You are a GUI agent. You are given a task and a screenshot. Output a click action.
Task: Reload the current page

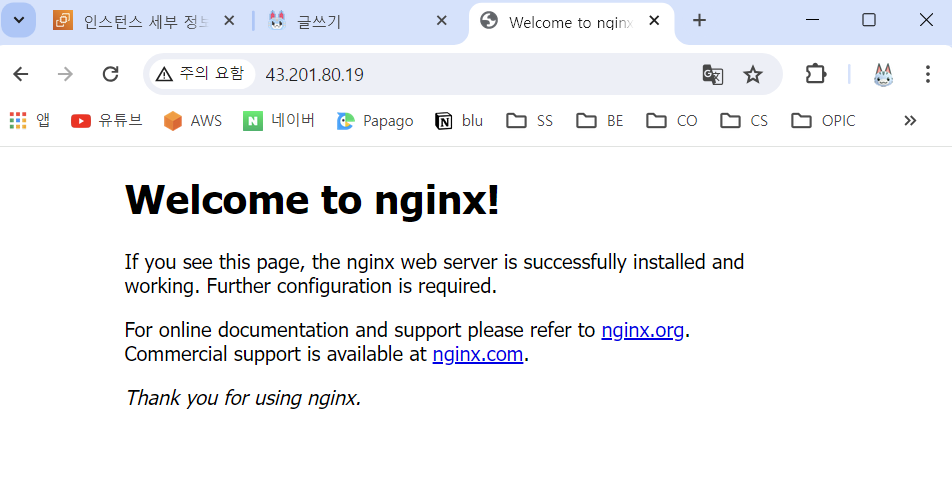tap(110, 74)
